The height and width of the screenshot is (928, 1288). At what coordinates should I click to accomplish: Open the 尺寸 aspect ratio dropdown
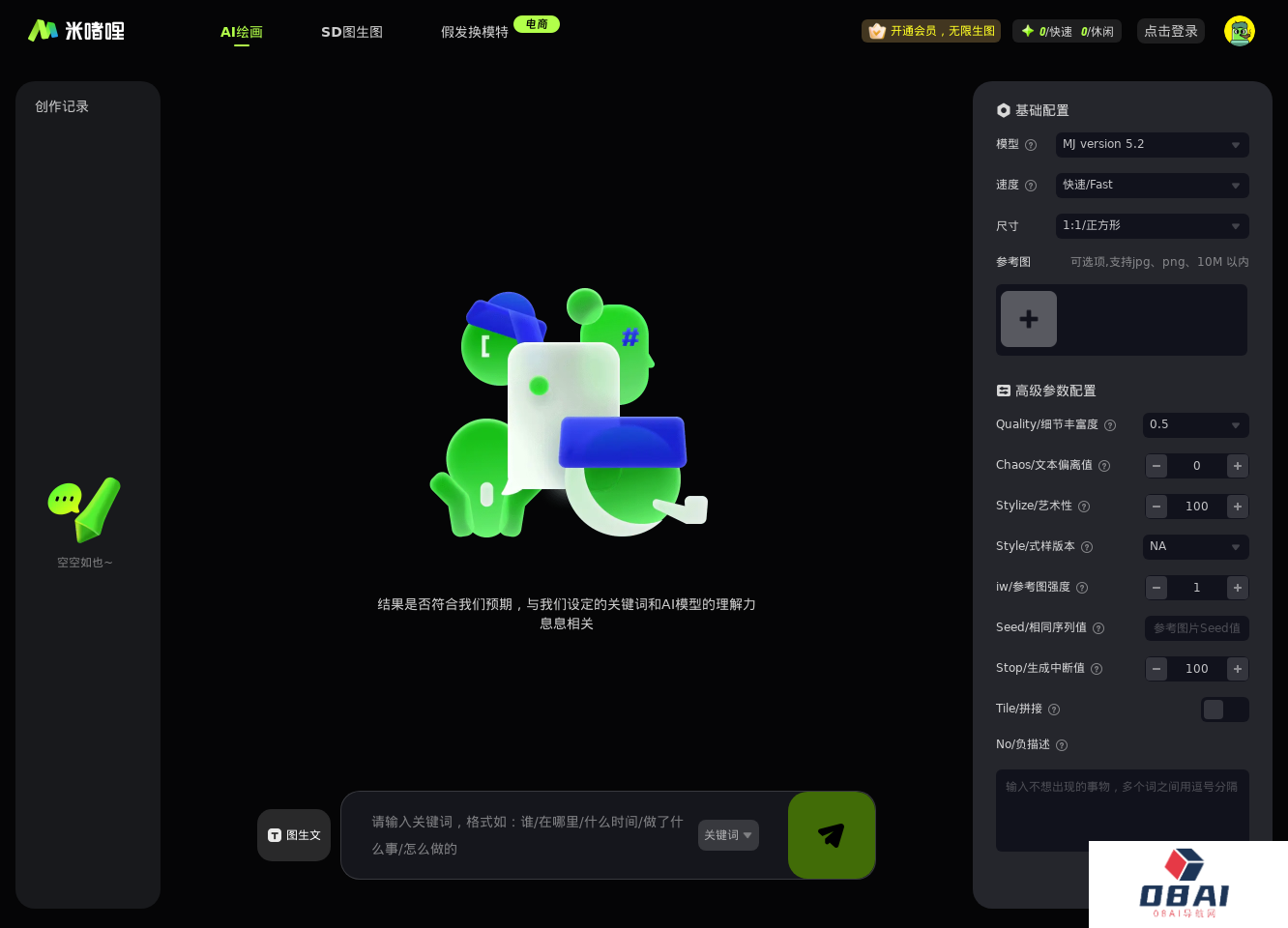pos(1152,225)
